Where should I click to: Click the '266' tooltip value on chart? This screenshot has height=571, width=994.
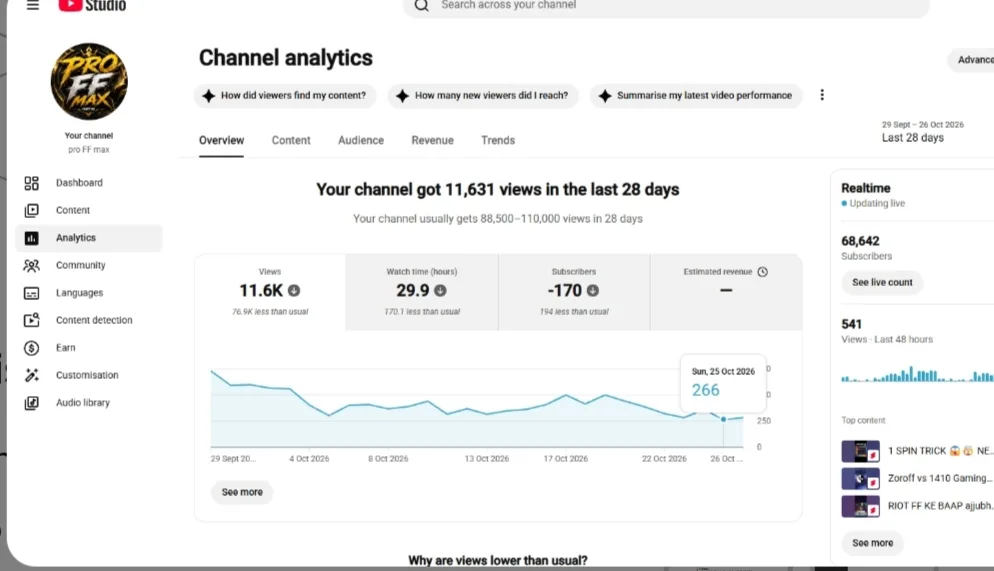click(706, 390)
